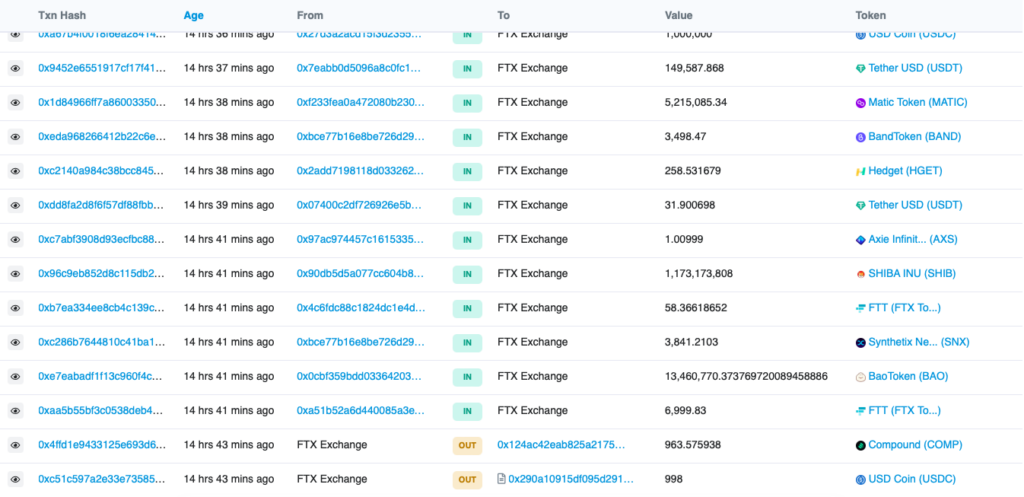Click the SHIBA INU logo icon
This screenshot has height=497, width=1024.
coord(861,274)
